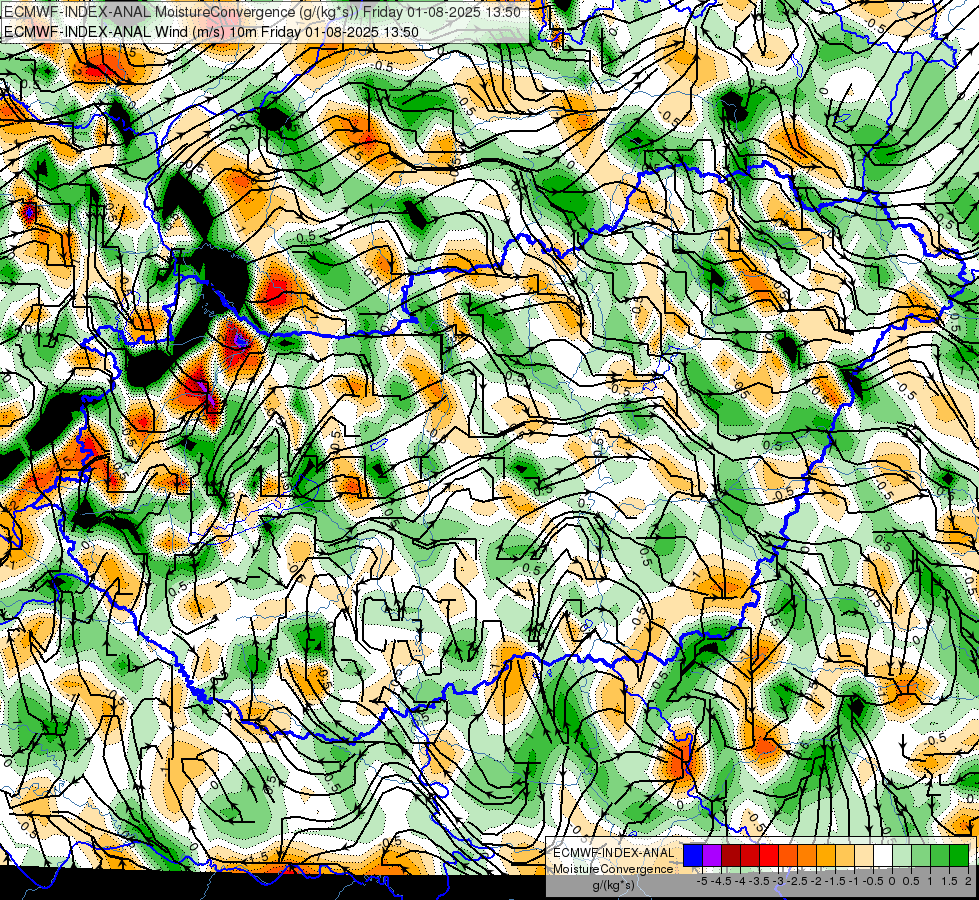The image size is (979, 900).
Task: Select the legend swatch between -4 and -3.5
Action: coord(750,855)
